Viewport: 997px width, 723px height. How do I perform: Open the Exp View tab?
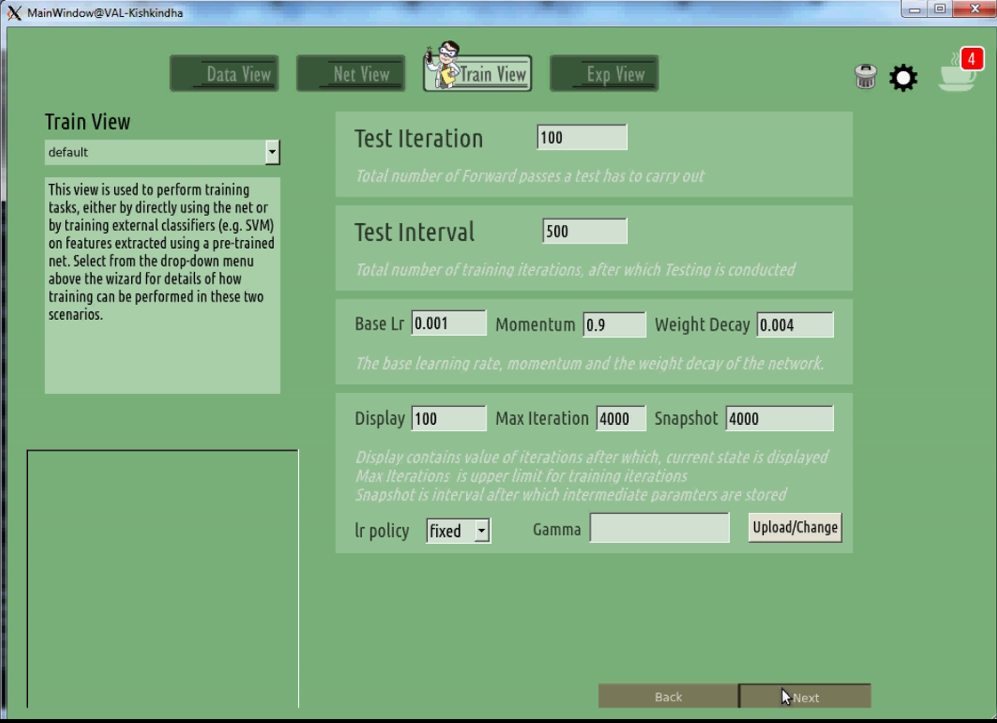click(x=604, y=74)
